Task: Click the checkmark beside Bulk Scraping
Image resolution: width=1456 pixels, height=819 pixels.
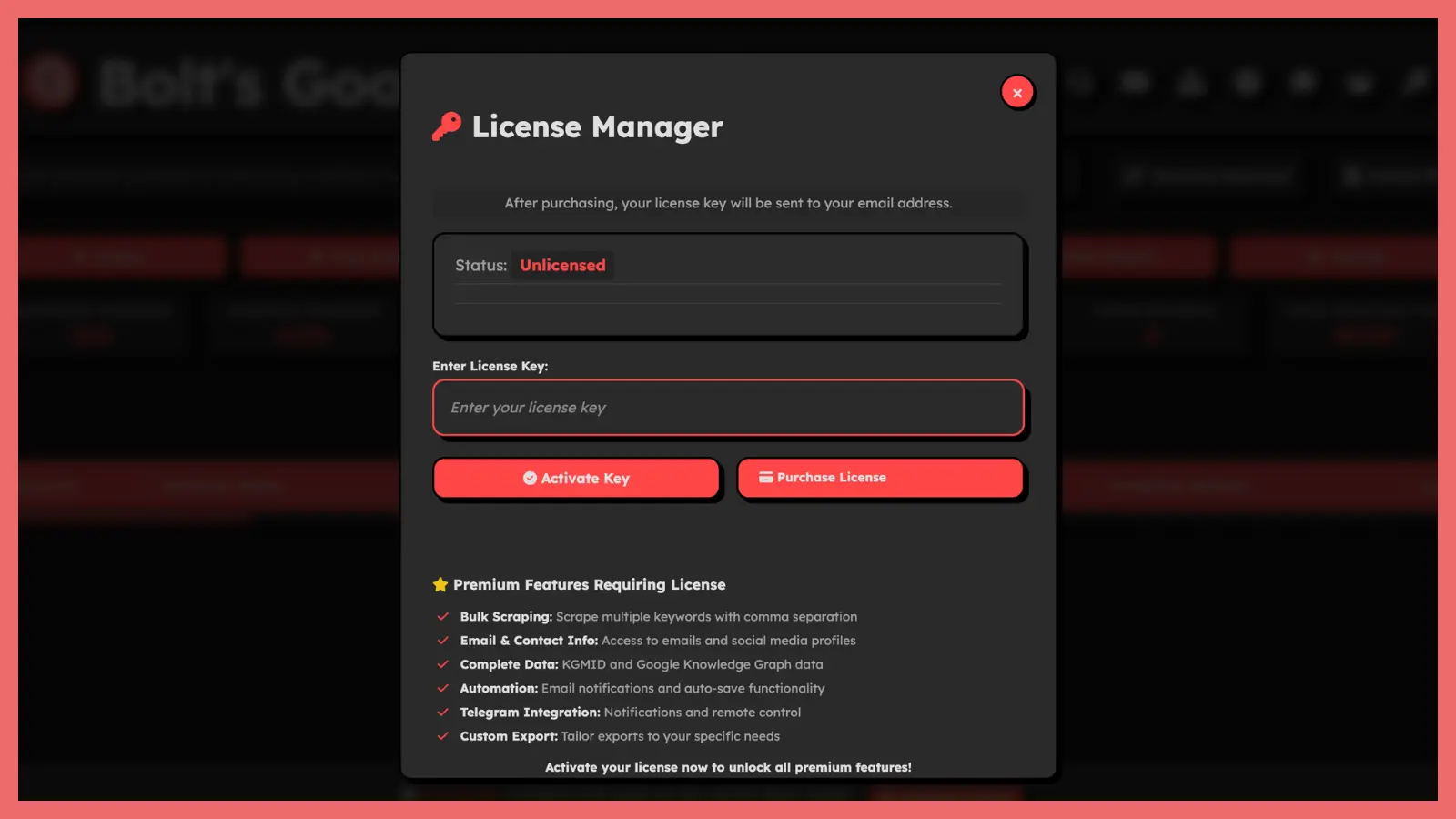Action: pos(443,617)
